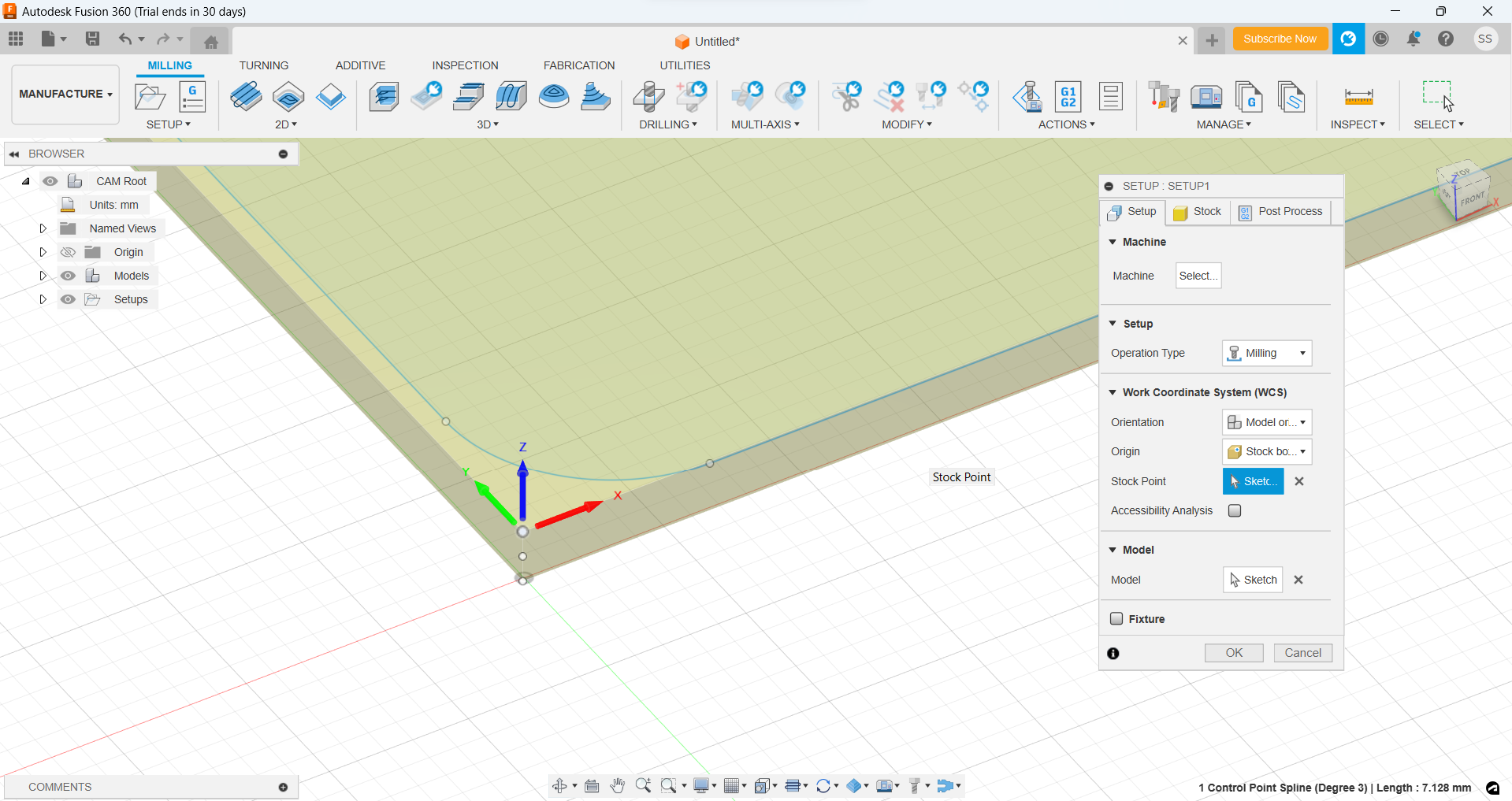Select the 3D Contour tool
The height and width of the screenshot is (801, 1512).
pos(511,97)
